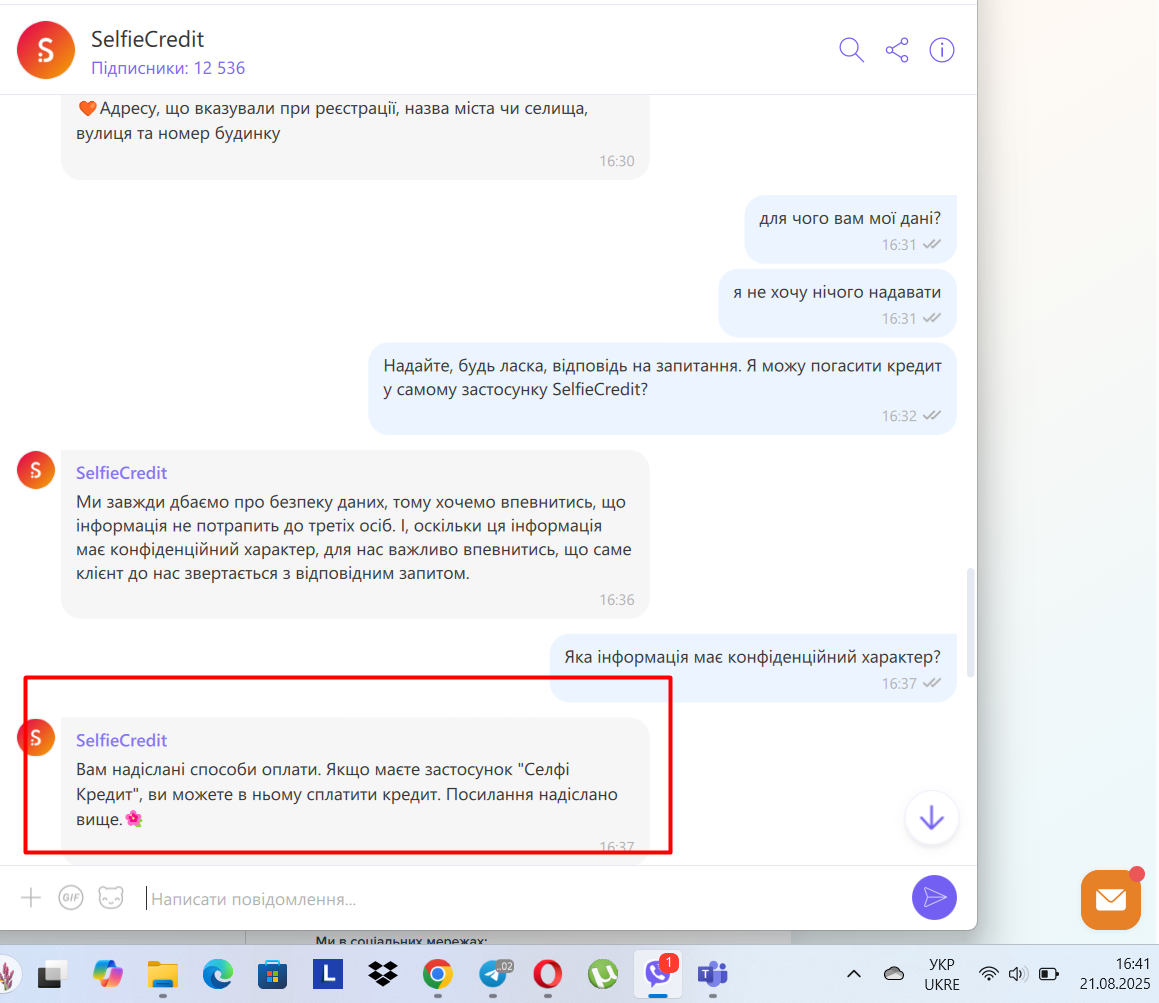The width and height of the screenshot is (1159, 1003).
Task: Open the Opera browser from the taskbar
Action: [548, 973]
